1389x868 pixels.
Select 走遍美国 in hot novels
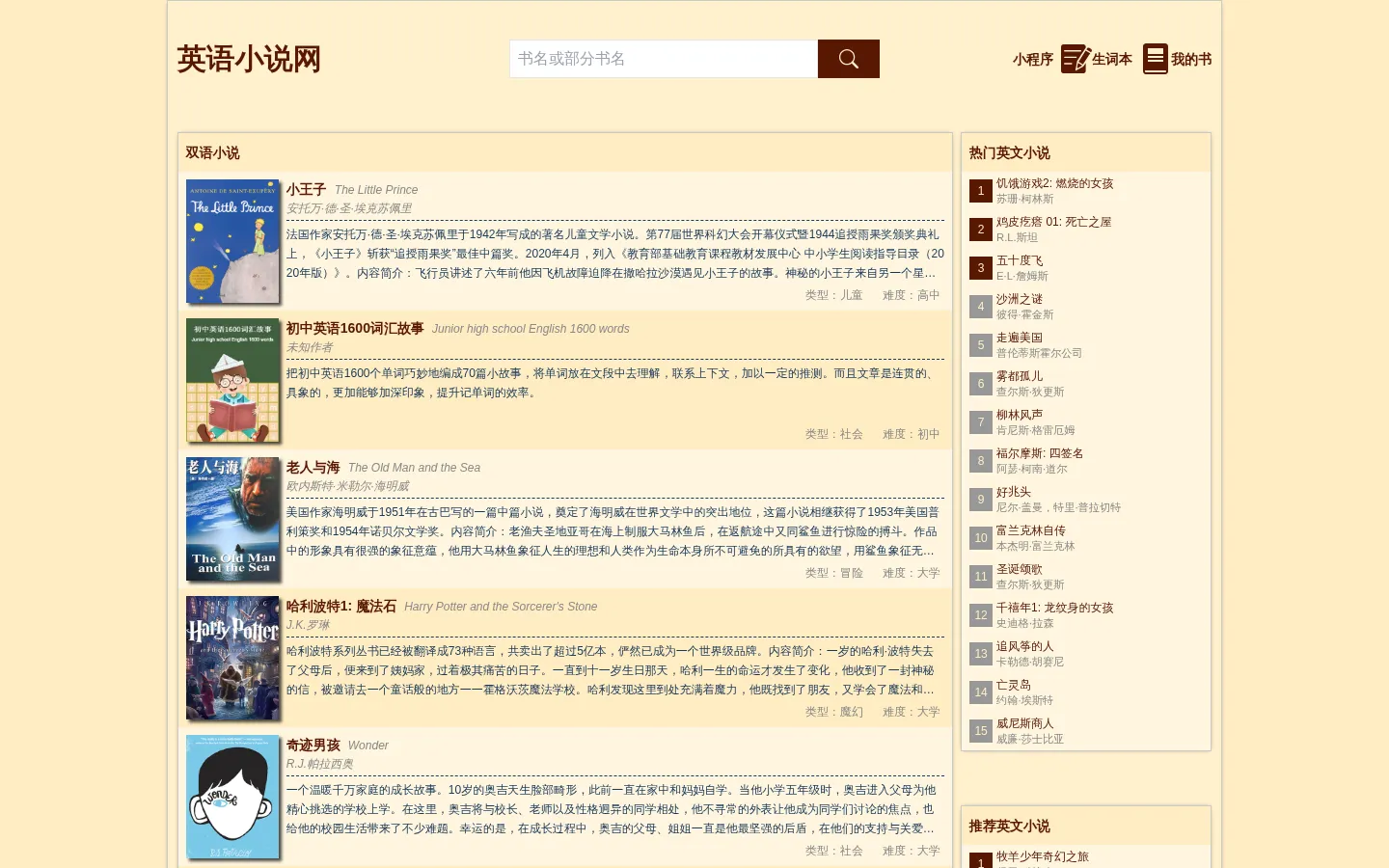(1020, 338)
